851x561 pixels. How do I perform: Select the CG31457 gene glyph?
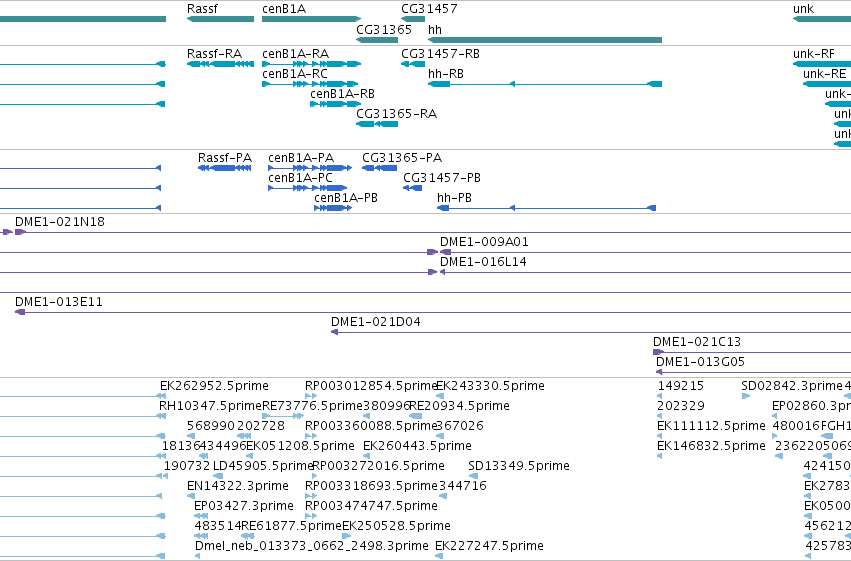(413, 19)
